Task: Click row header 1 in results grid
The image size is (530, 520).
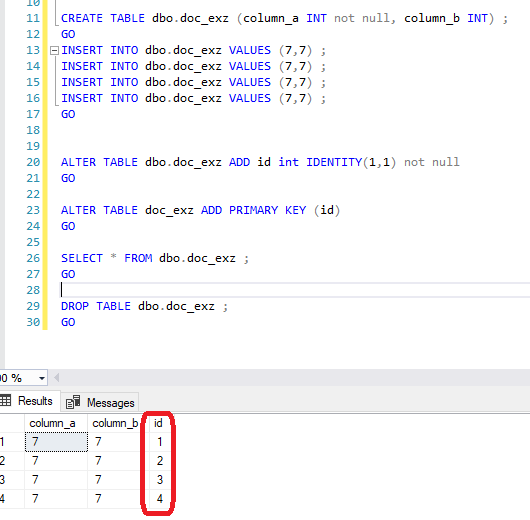Action: pos(11,442)
